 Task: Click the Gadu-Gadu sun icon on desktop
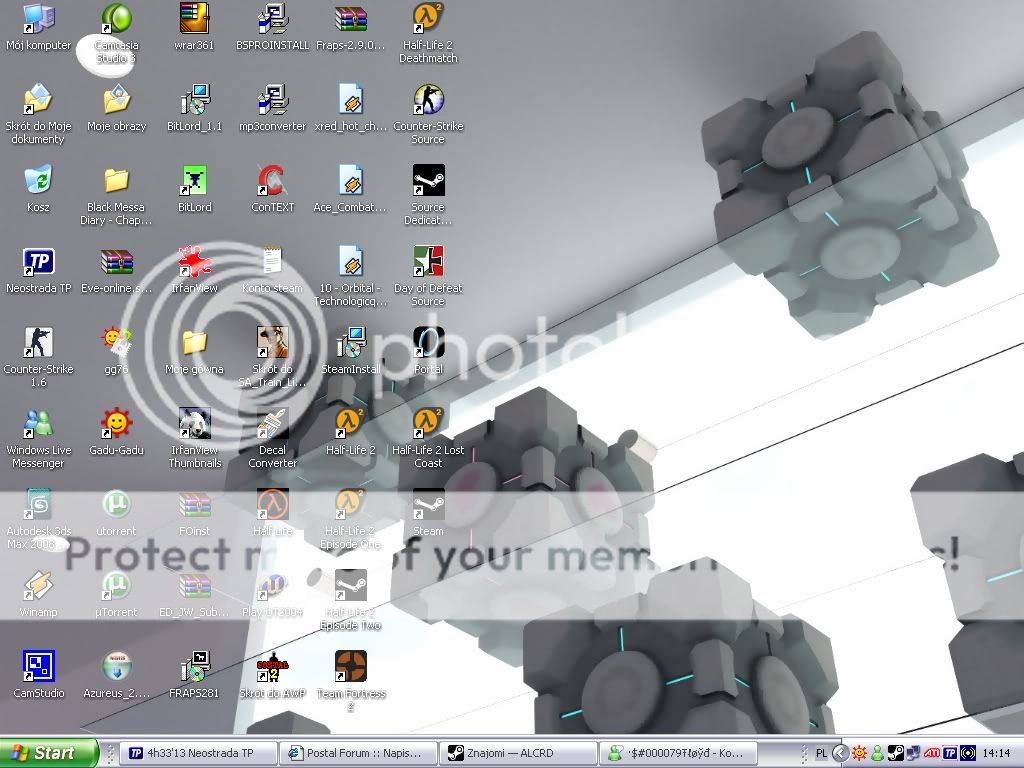(116, 425)
